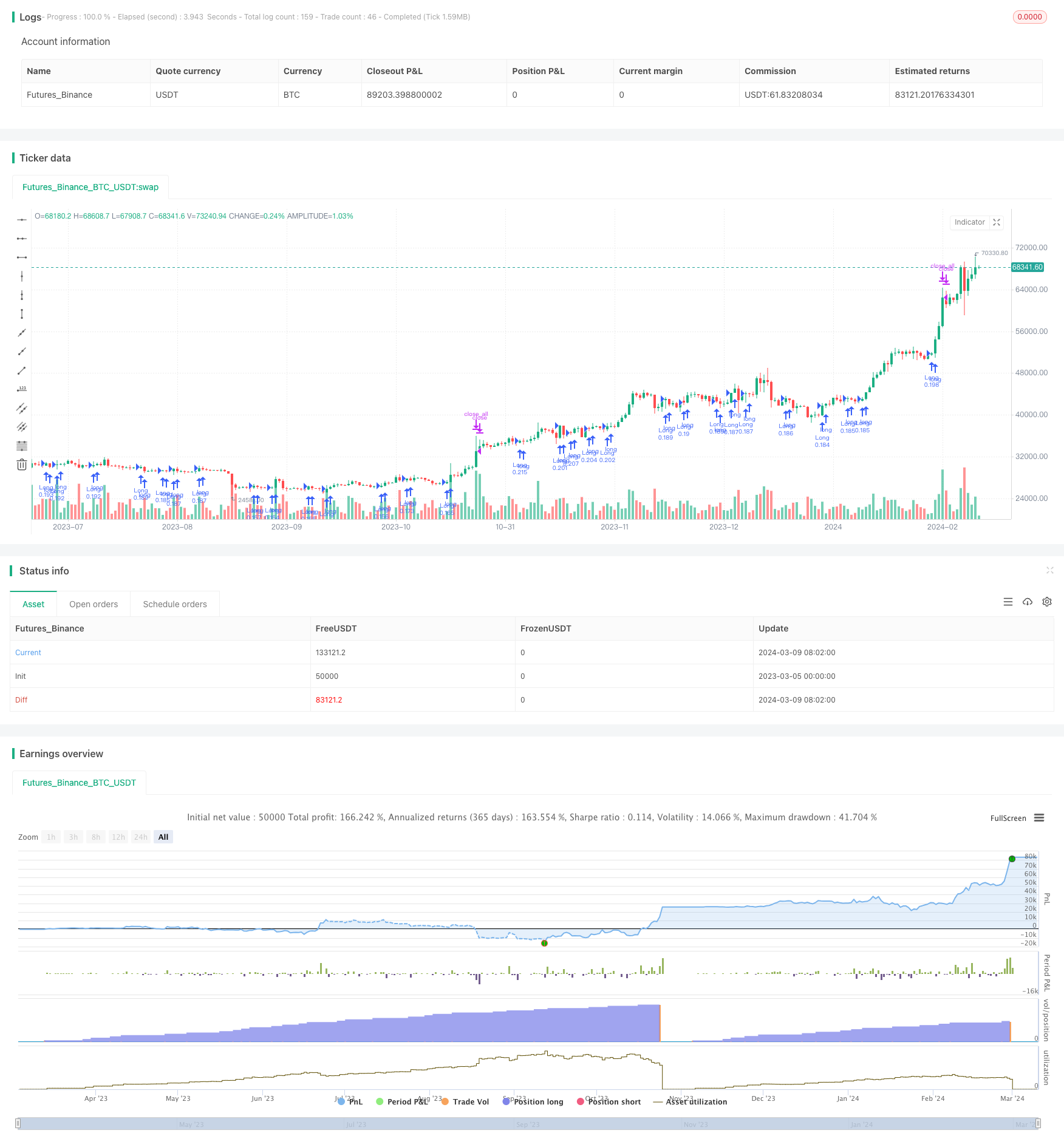Click the FreeUSDT value 133121.2
Screen dimensions: 1064x1147
tap(330, 652)
